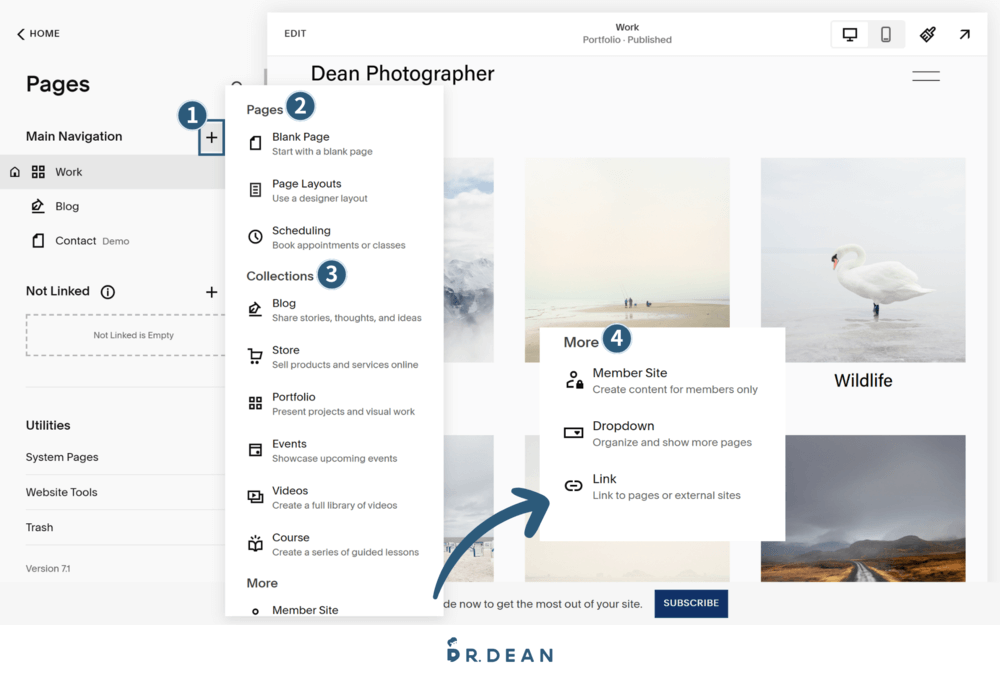Switch to desktop device preview
This screenshot has width=1000, height=677.
pos(850,34)
